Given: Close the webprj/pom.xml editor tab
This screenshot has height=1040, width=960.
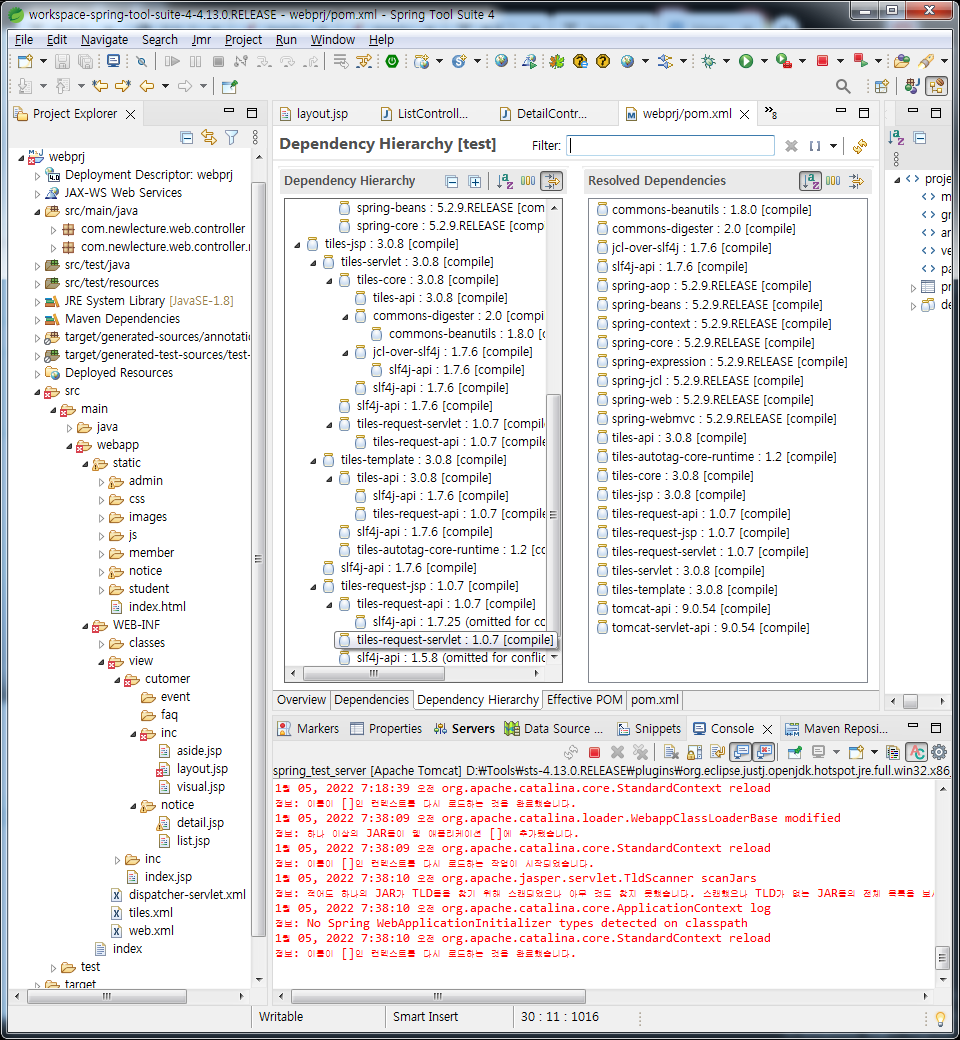Looking at the screenshot, I should tap(744, 115).
